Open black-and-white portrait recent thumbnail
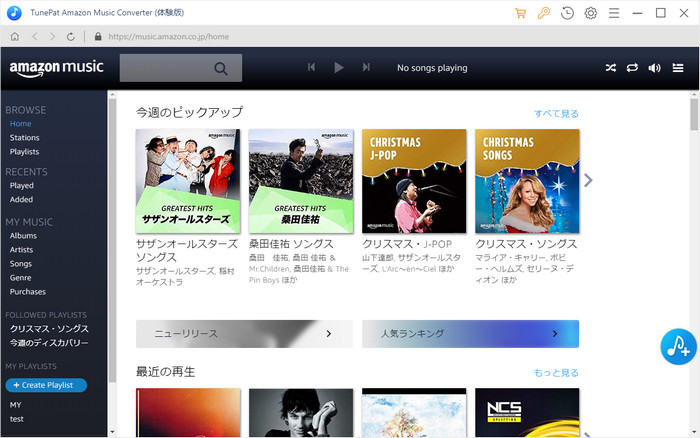This screenshot has height=438, width=700. pos(301,413)
